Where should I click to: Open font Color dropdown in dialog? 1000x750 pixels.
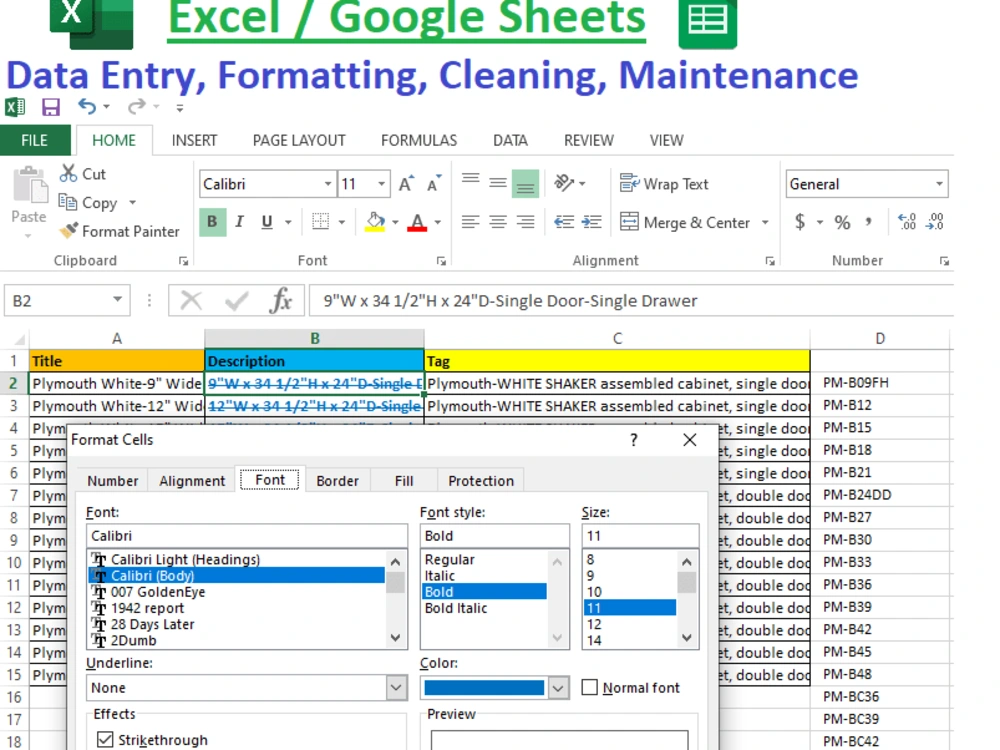[x=558, y=688]
